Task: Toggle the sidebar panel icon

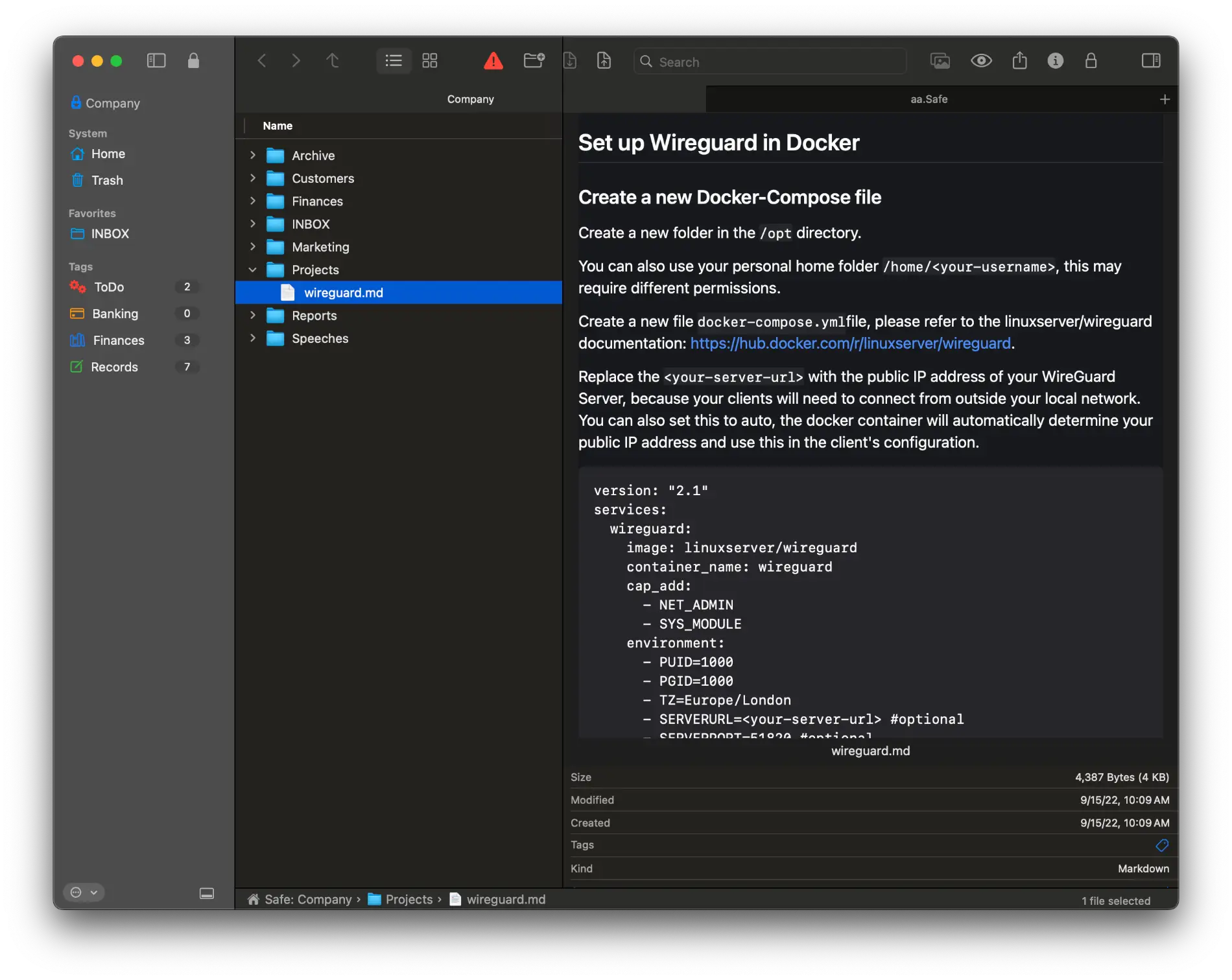Action: pyautogui.click(x=156, y=61)
